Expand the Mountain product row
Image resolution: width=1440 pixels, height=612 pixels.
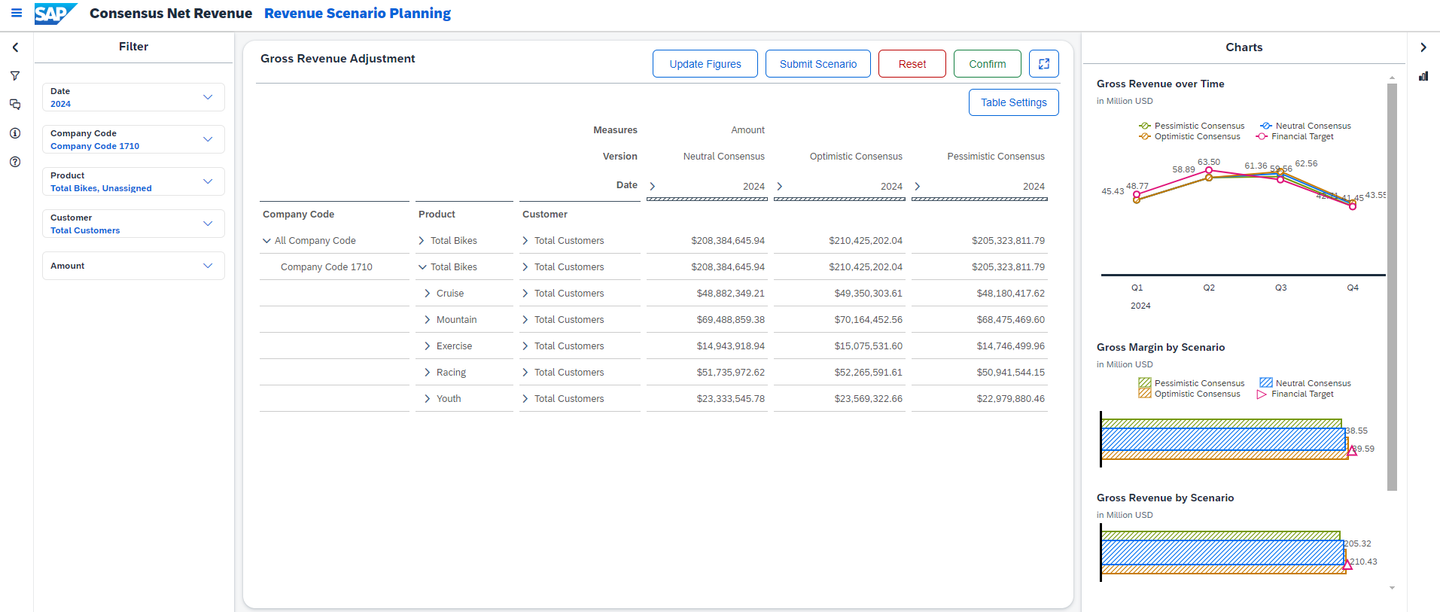428,320
